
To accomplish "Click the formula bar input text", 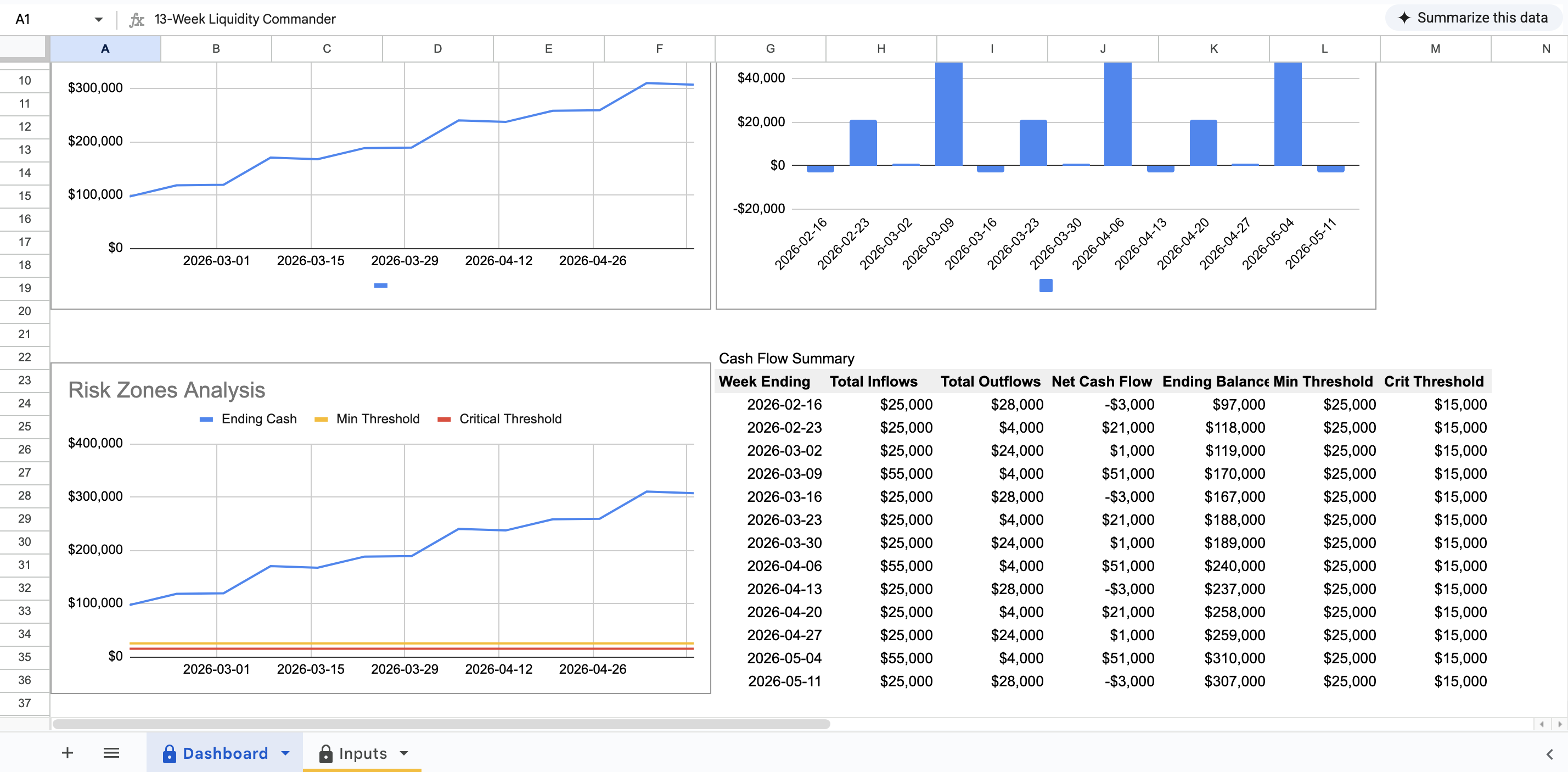I will (245, 19).
